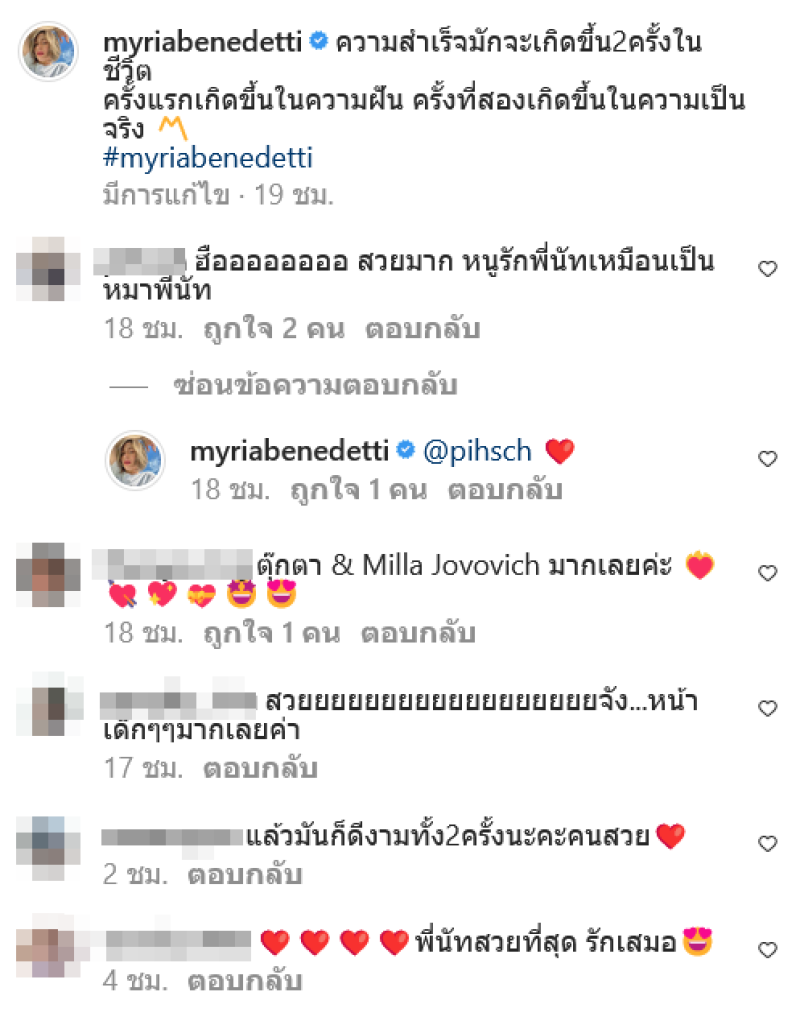This screenshot has height=1029, width=800.
Task: Click the verified badge beside caption username
Action: 318,42
